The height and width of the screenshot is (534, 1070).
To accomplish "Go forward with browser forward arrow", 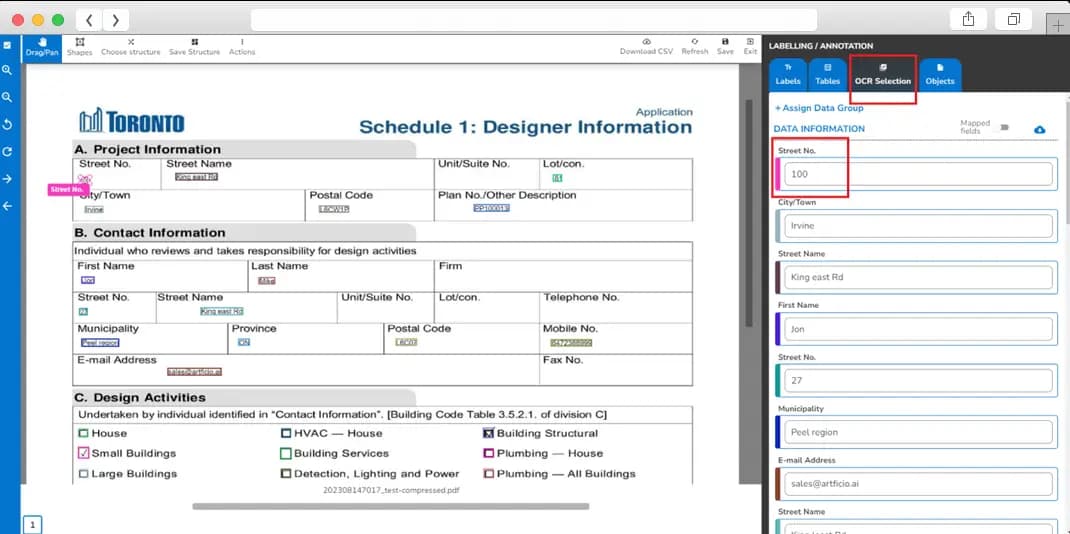I will 116,20.
